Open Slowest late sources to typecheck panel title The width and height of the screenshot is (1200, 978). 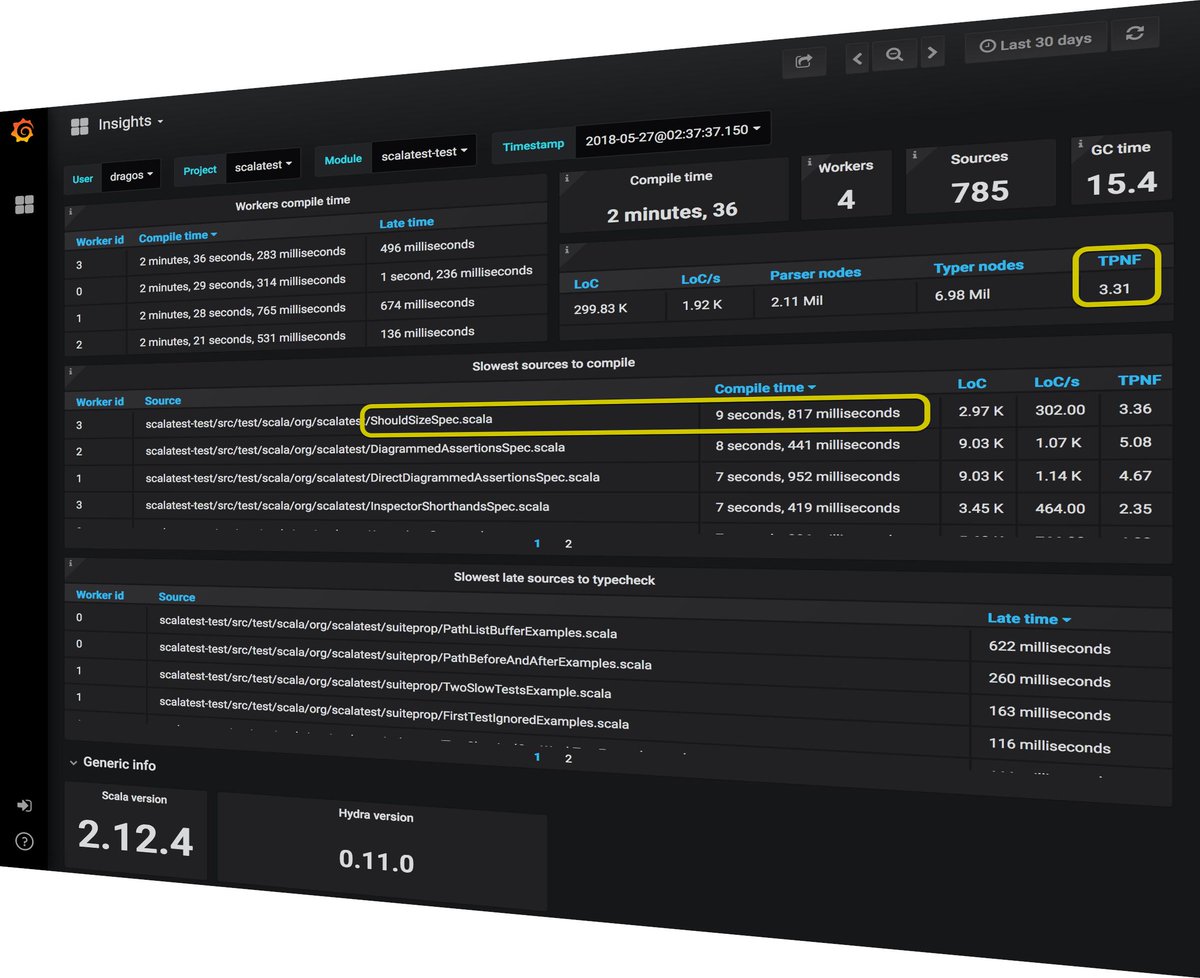click(x=554, y=578)
